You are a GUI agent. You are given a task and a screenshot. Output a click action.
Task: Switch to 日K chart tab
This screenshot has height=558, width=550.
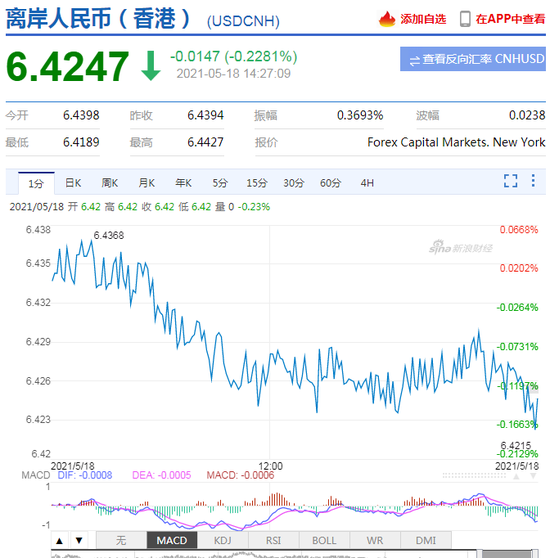pyautogui.click(x=73, y=183)
